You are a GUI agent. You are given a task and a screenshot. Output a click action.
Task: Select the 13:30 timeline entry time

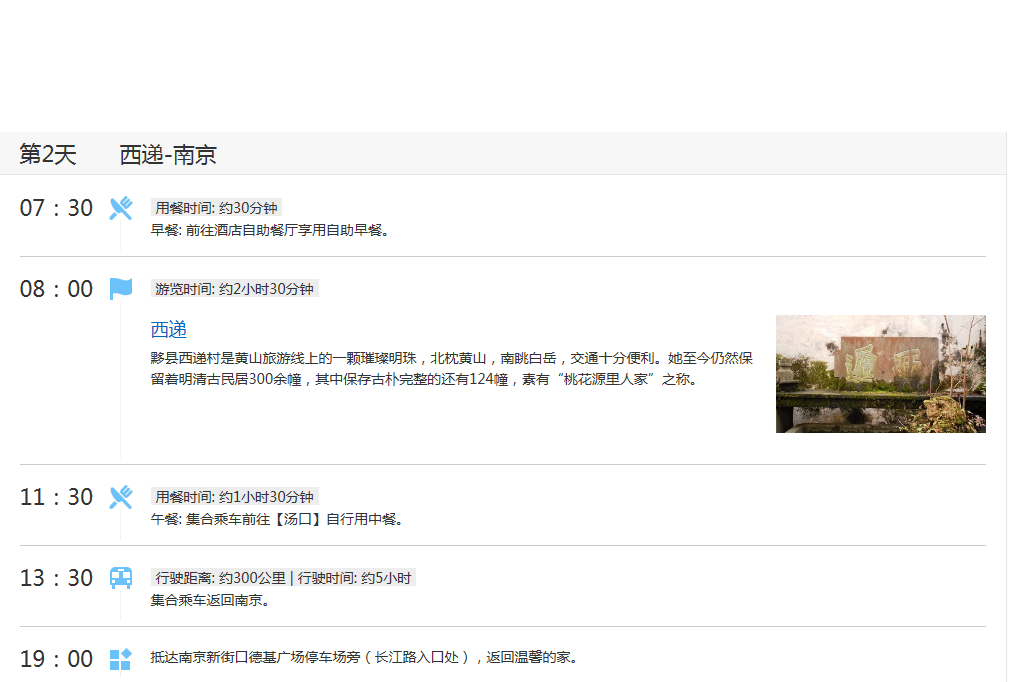[x=56, y=578]
